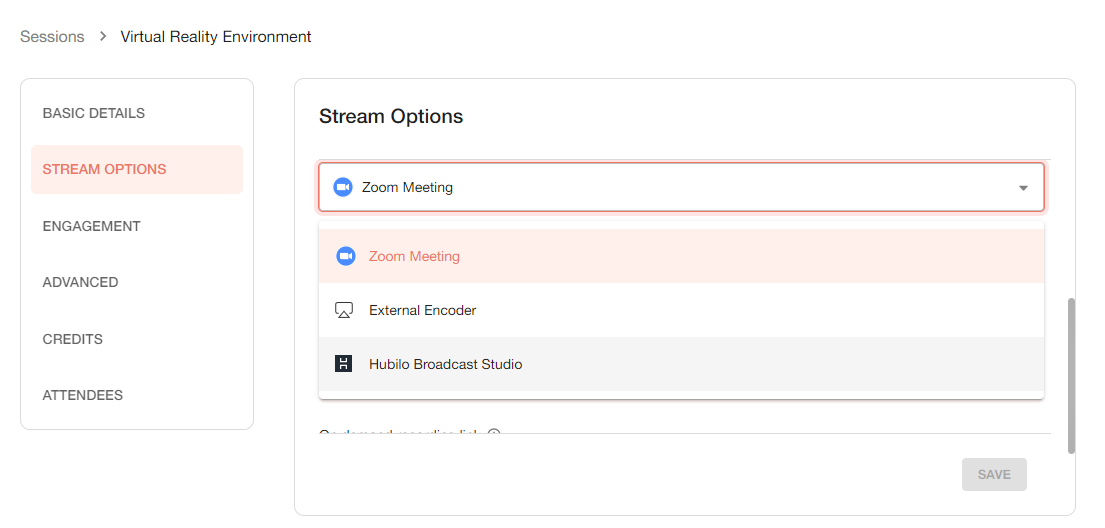Screen dimensions: 1105x528
Task: Click the Hubilo Broadcast Studio logo icon
Action: 344,364
